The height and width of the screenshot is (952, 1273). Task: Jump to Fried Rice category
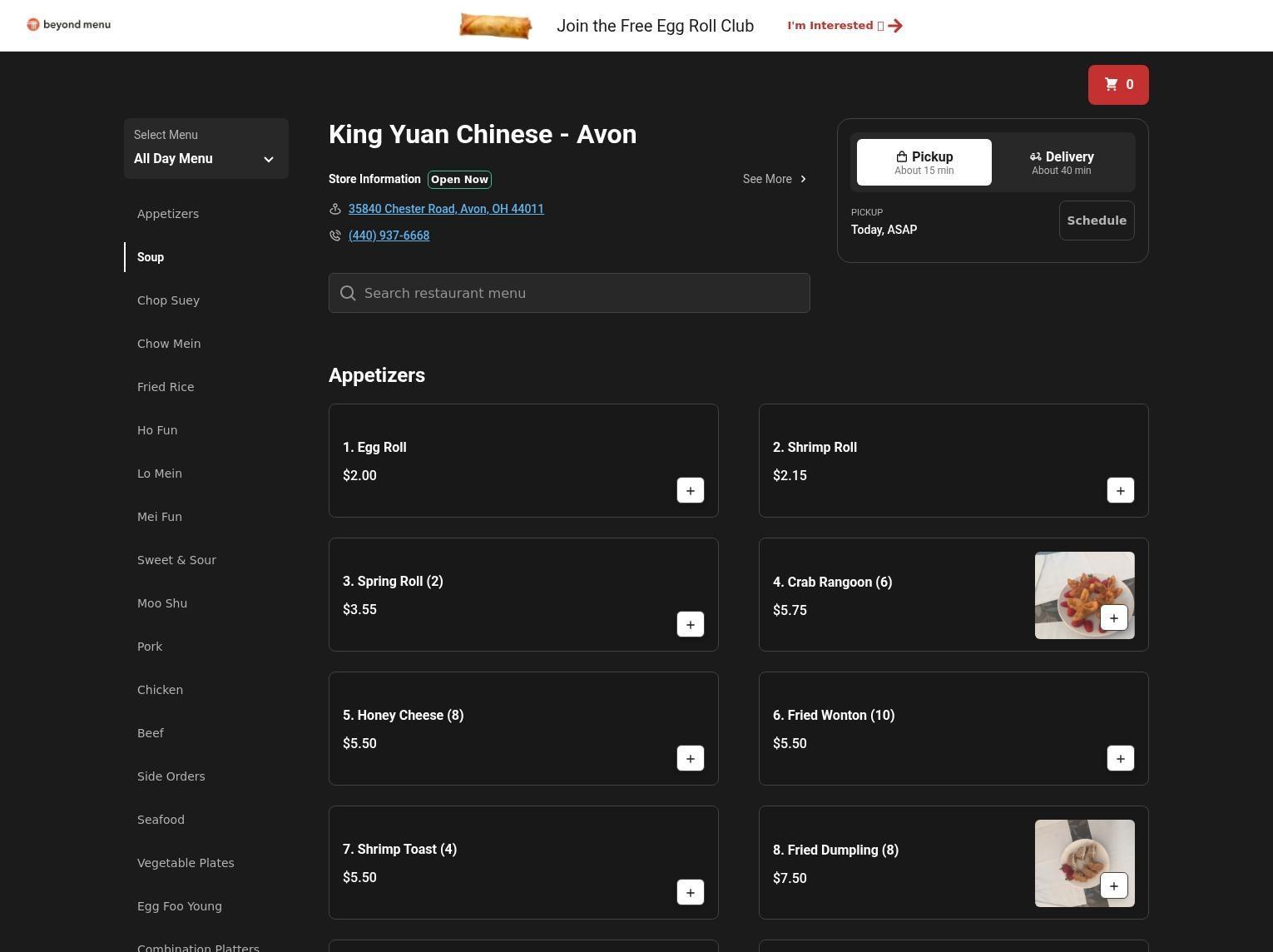[x=166, y=387]
